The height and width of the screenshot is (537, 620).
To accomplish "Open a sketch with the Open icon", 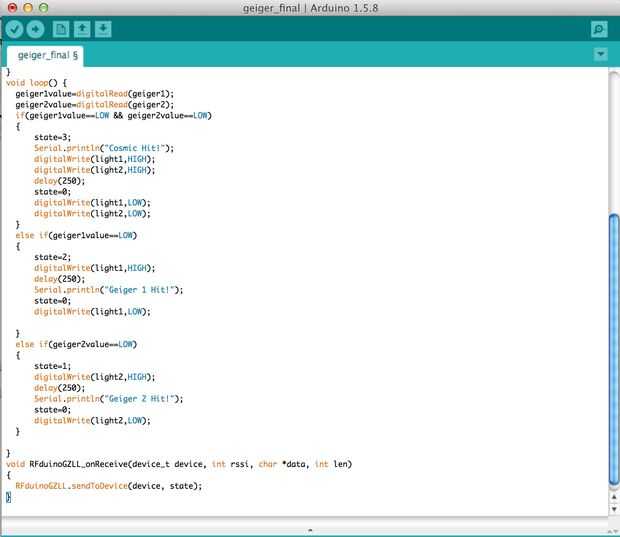I will point(82,29).
